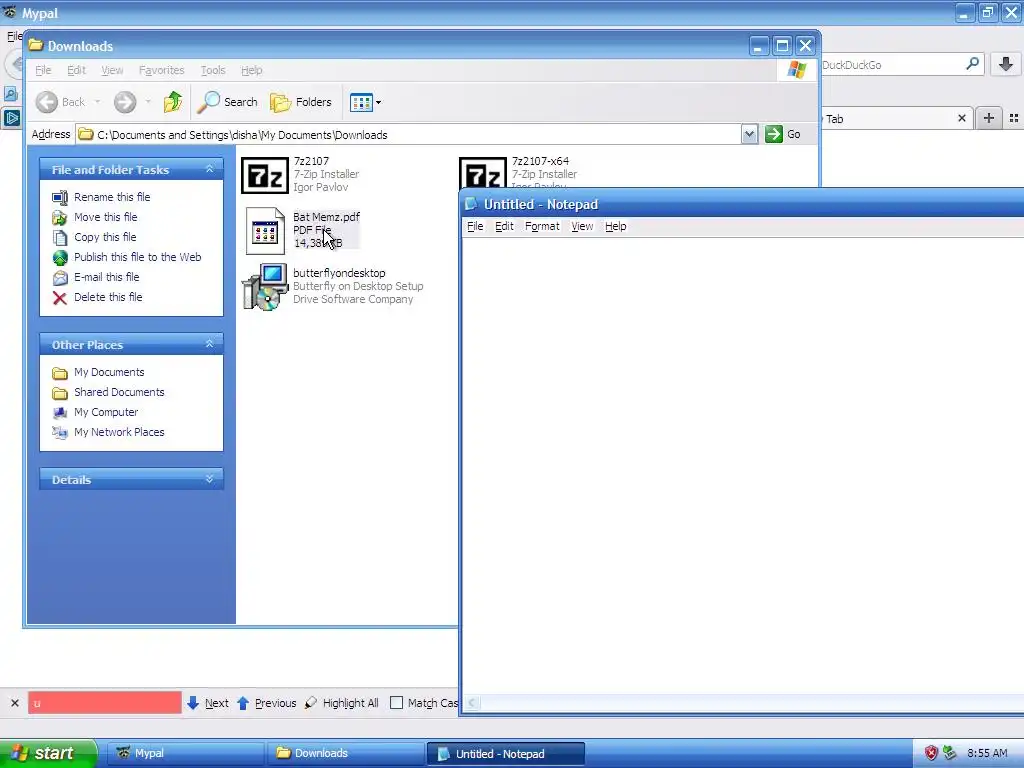
Task: Select the butterflyondesktop setup icon
Action: click(x=265, y=287)
